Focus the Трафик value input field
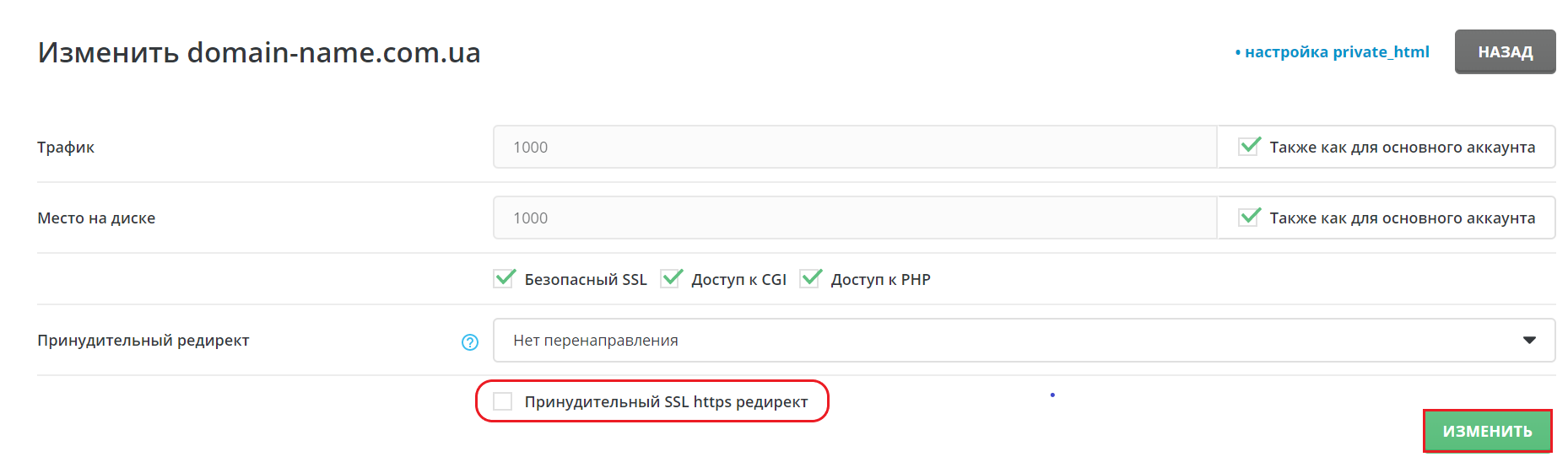 pos(855,147)
